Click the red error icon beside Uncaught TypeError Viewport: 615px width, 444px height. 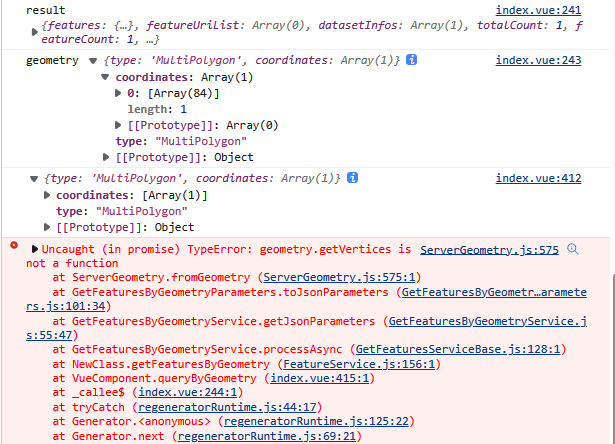pos(14,246)
